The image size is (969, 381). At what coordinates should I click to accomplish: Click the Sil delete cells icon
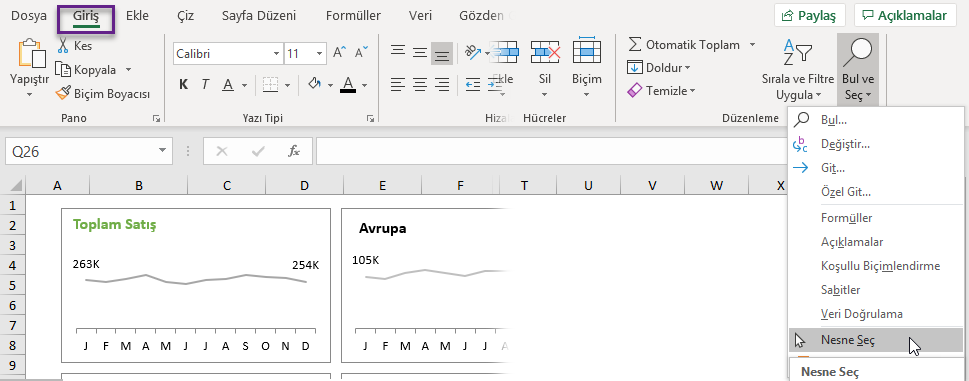point(545,52)
